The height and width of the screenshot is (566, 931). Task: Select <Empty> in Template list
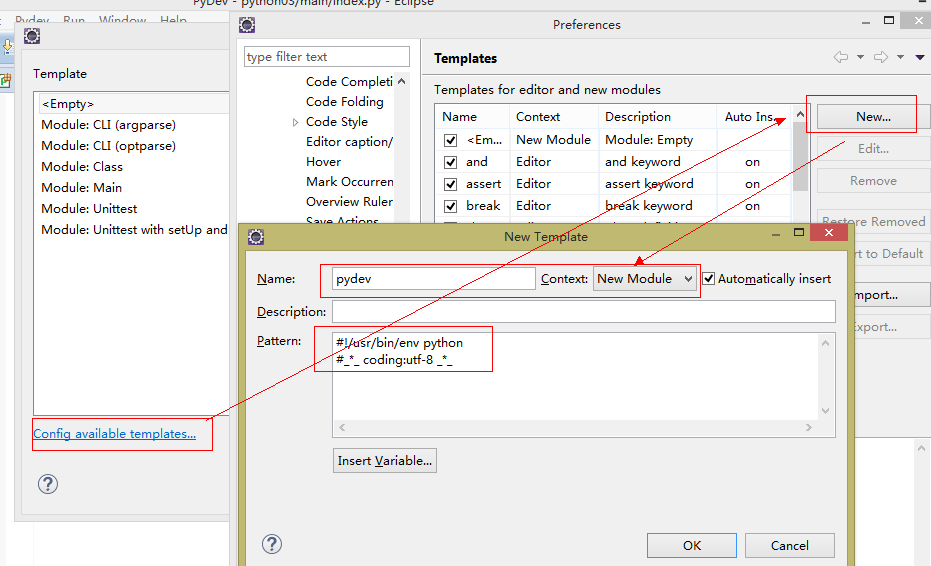134,103
